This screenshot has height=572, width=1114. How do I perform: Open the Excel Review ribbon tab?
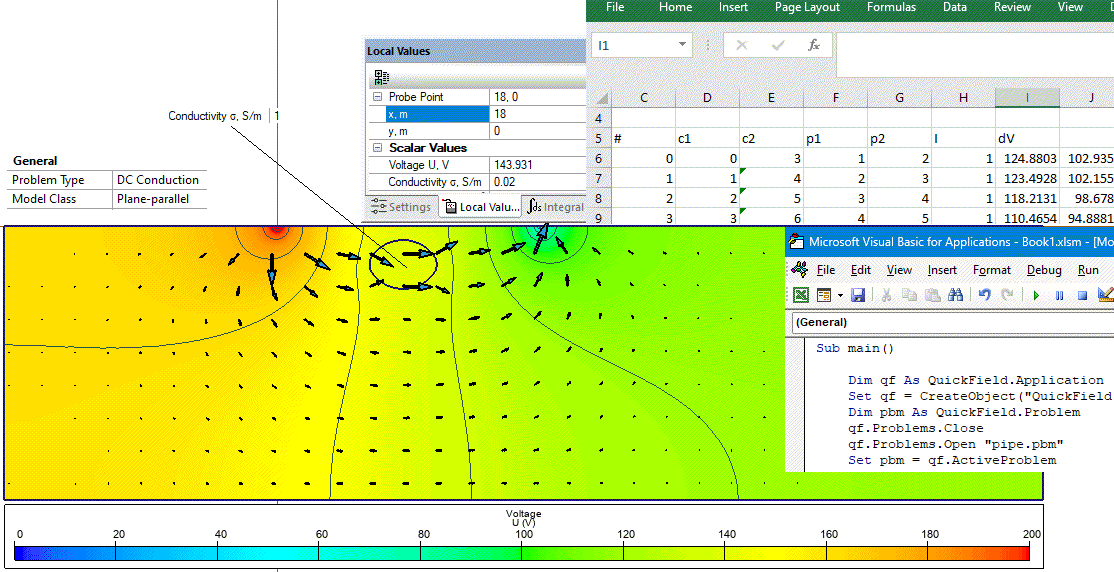click(x=1012, y=7)
